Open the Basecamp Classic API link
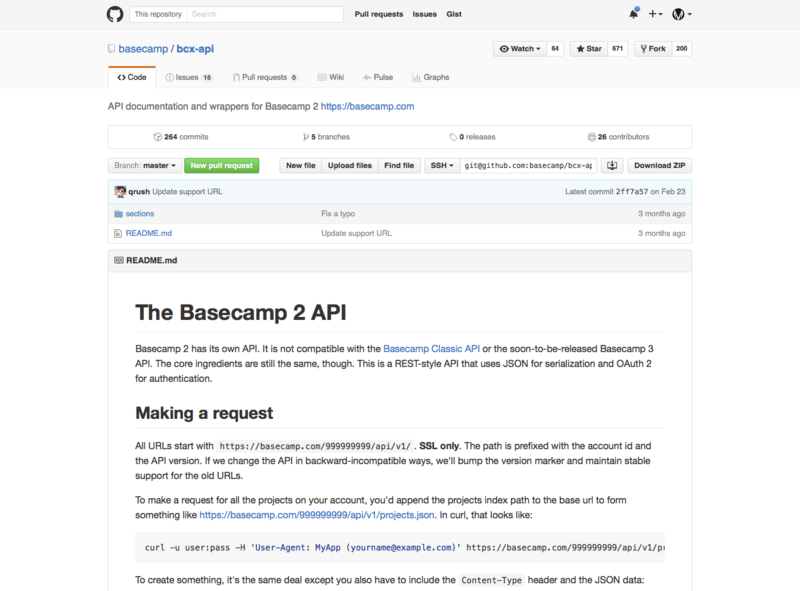This screenshot has height=591, width=800. click(x=431, y=349)
